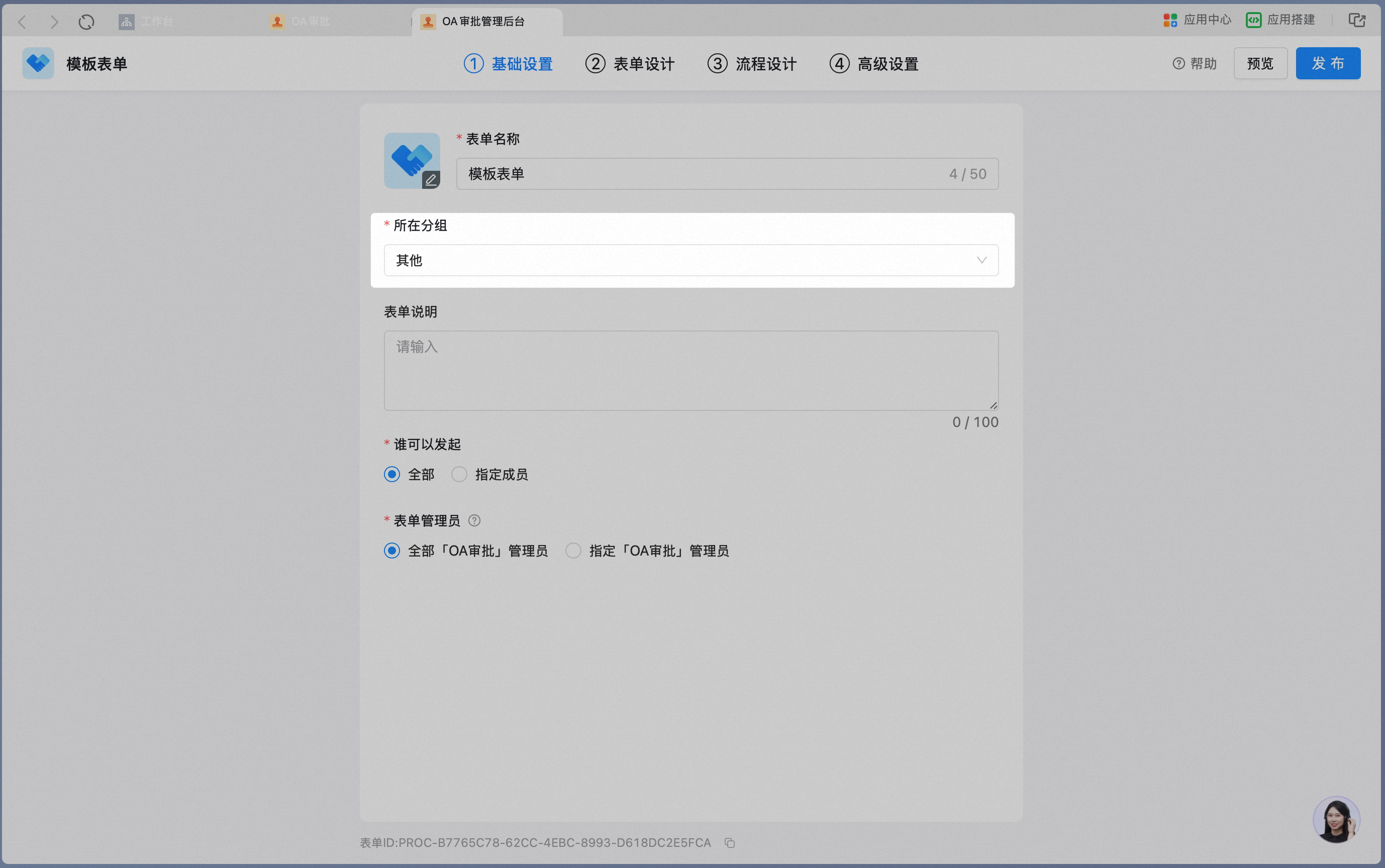
Task: Click the 模板表单 title in header
Action: point(96,64)
